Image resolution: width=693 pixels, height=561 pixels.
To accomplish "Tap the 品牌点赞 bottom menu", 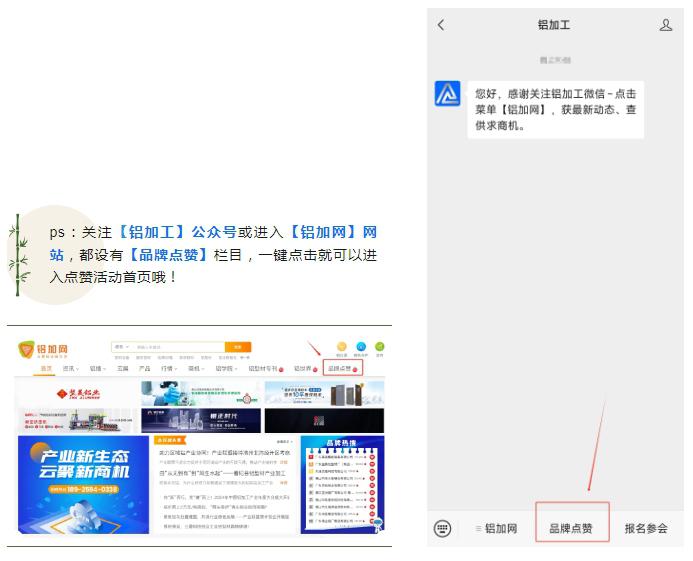I will coord(571,528).
